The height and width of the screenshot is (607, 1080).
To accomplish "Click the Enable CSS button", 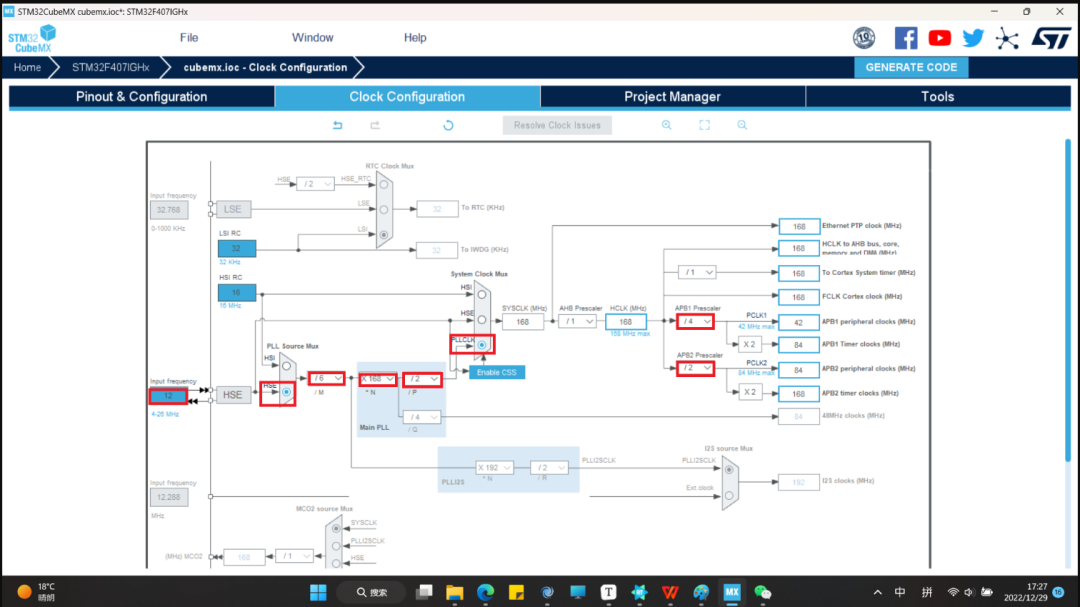I will coord(497,372).
